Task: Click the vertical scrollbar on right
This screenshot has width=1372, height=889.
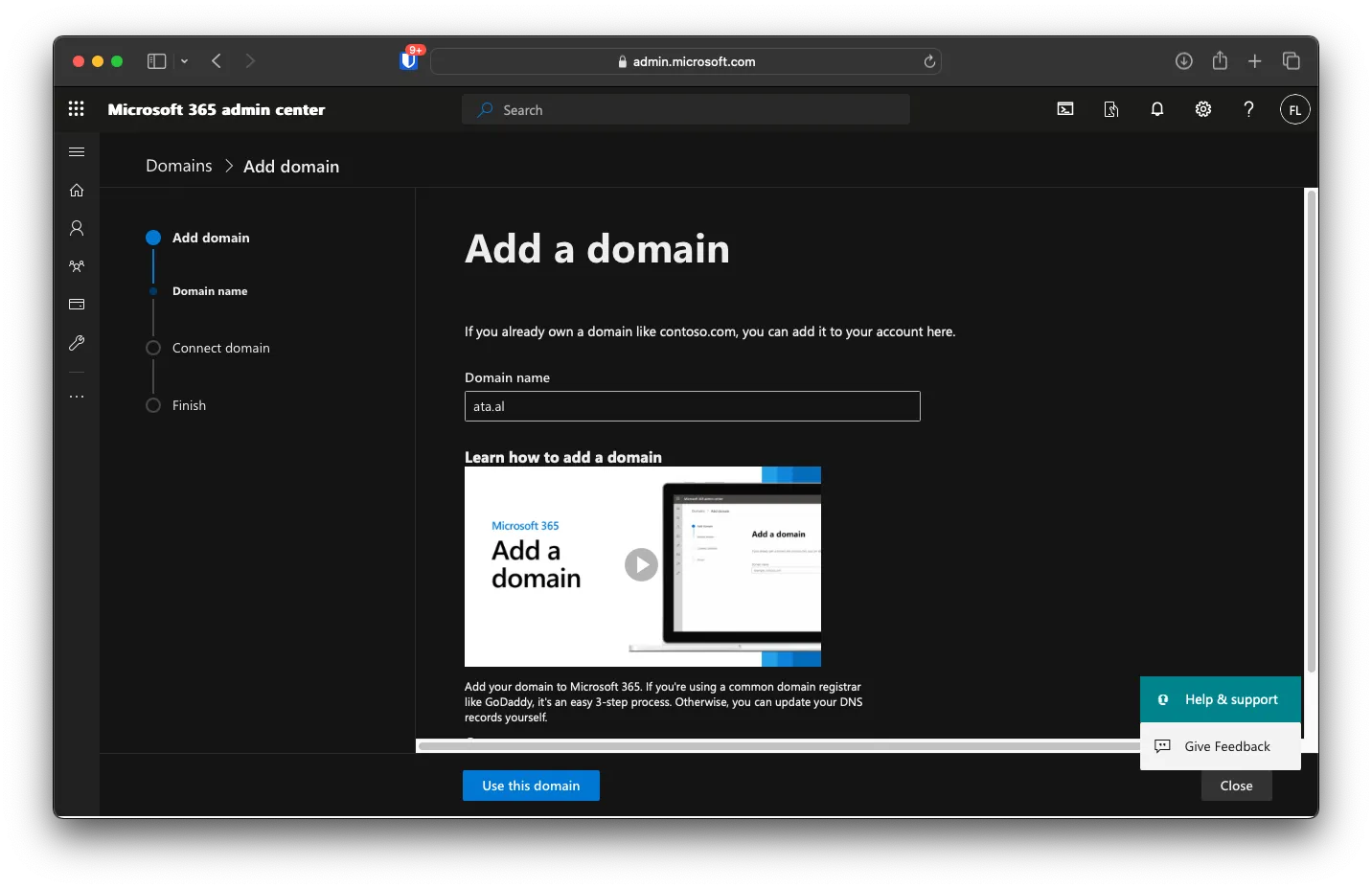Action: click(1312, 431)
